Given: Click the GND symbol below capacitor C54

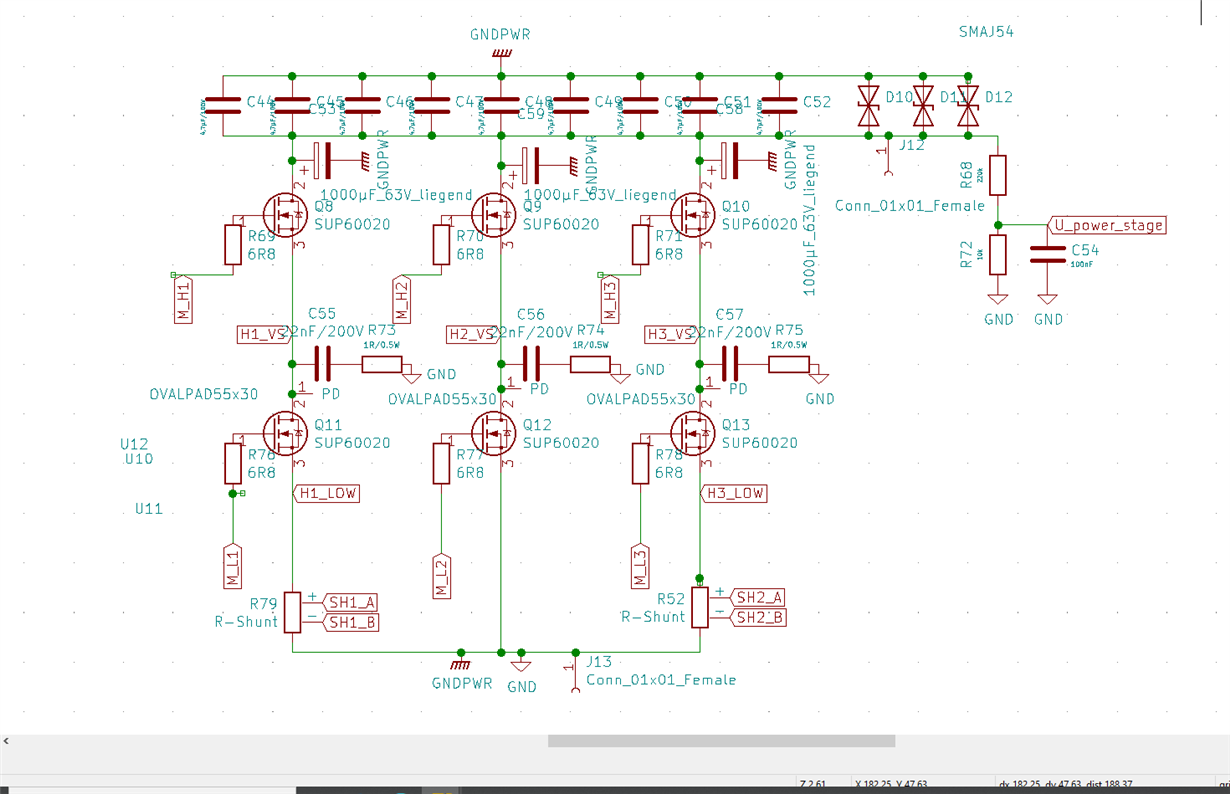Looking at the screenshot, I should pos(1047,297).
